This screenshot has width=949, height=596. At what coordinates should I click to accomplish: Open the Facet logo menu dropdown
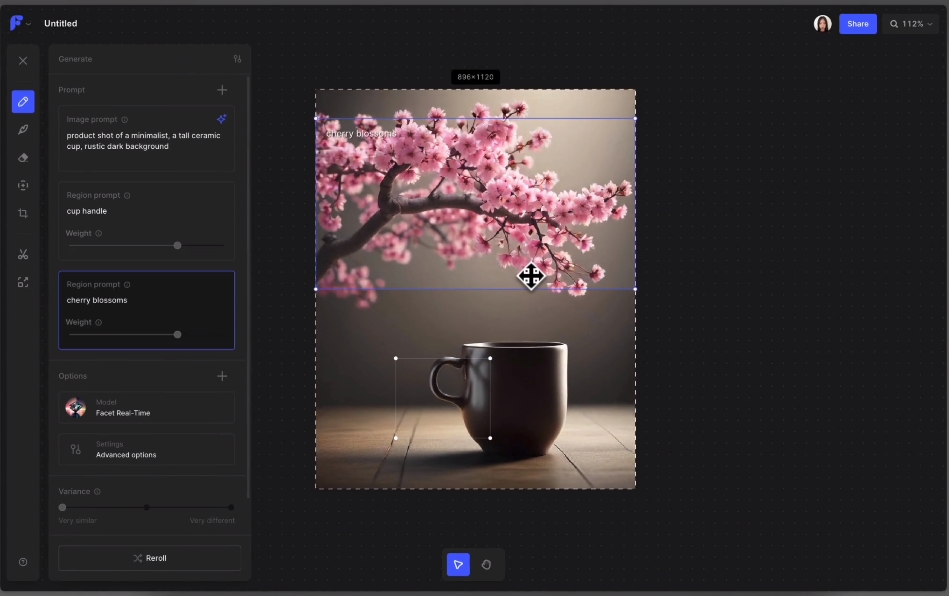pos(20,24)
